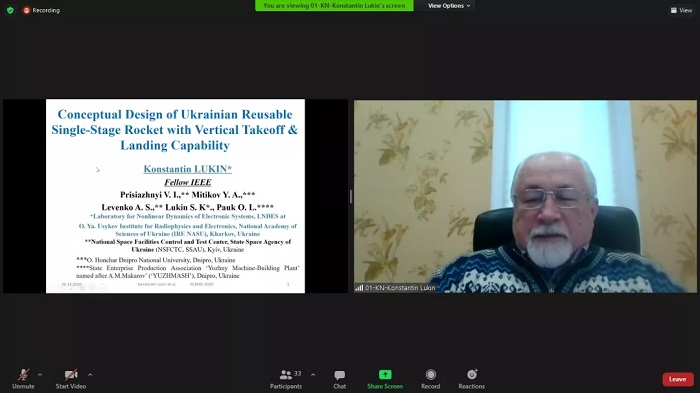This screenshot has height=393, width=700.
Task: Open the Reactions menu
Action: pyautogui.click(x=471, y=379)
